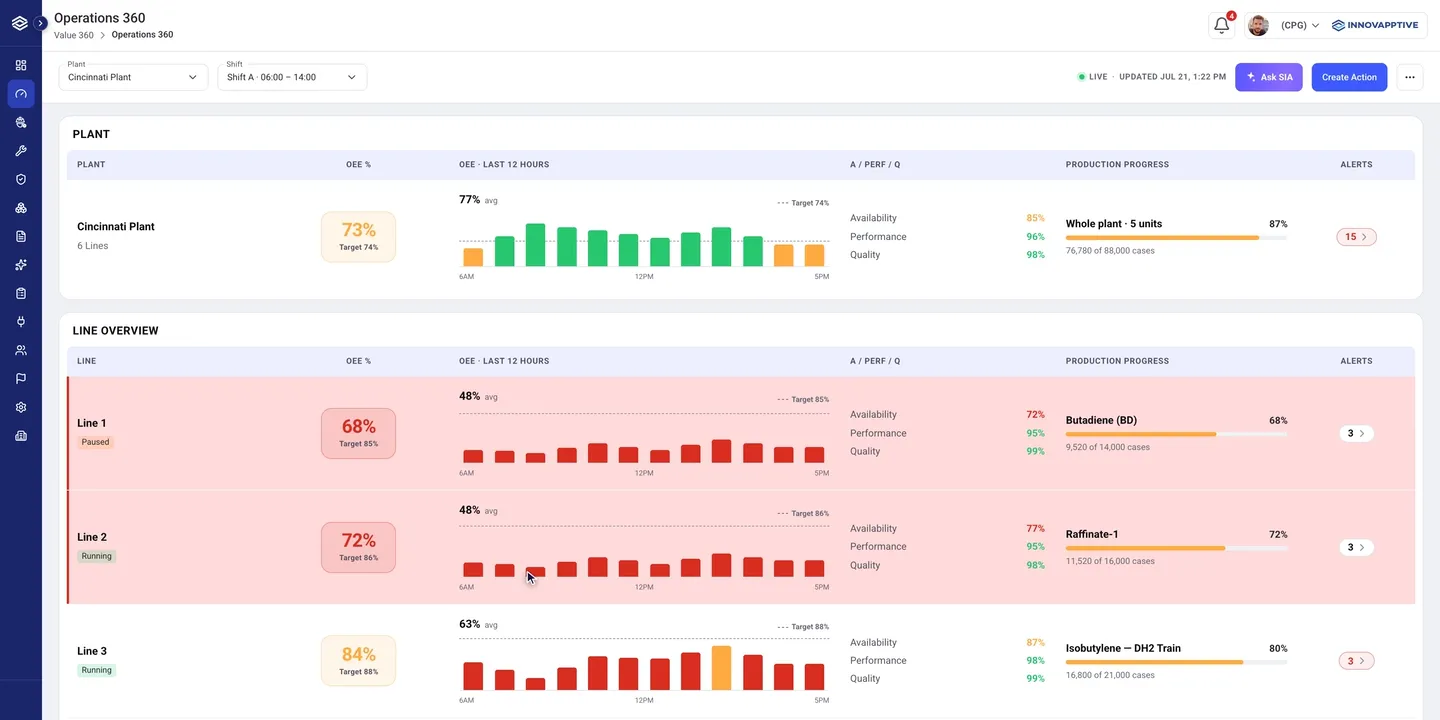Open the (CPG) account dropdown
Image resolution: width=1440 pixels, height=720 pixels.
[x=1300, y=26]
